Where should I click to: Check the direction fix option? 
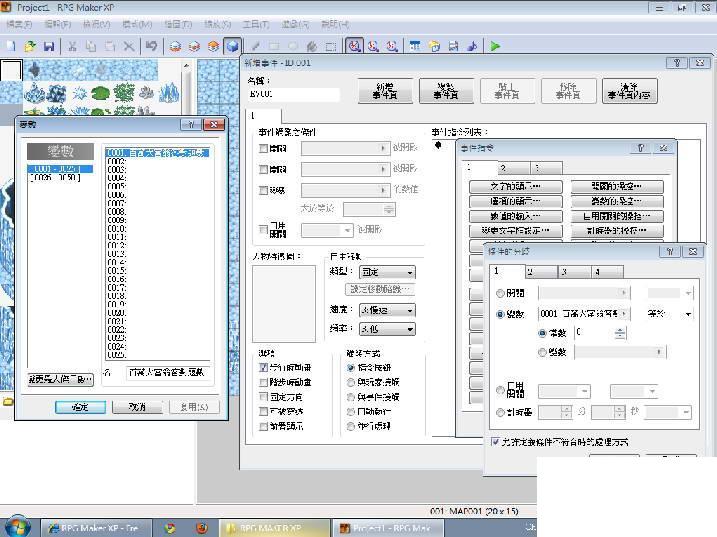(263, 397)
